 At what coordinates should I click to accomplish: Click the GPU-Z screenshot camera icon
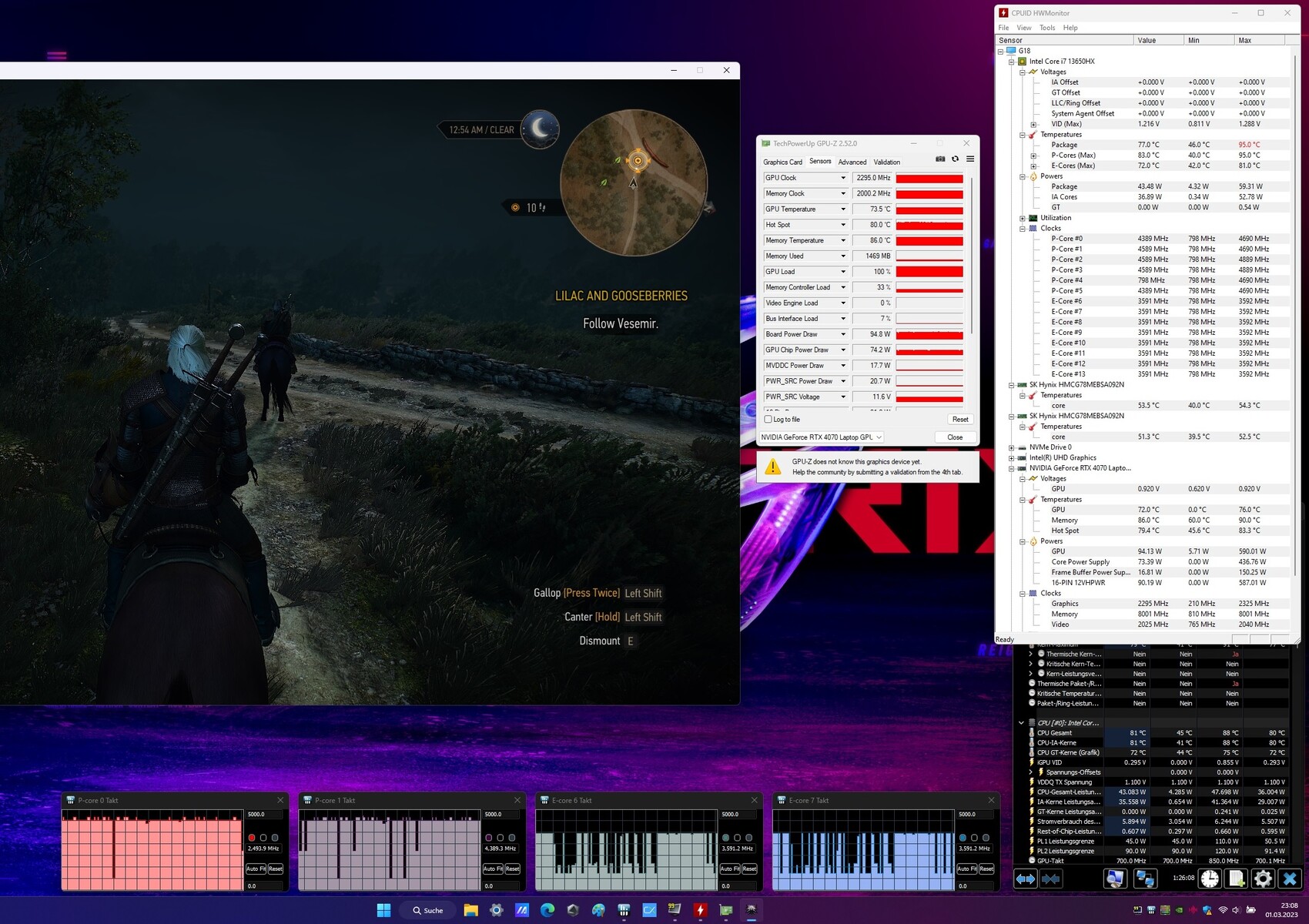coord(940,159)
